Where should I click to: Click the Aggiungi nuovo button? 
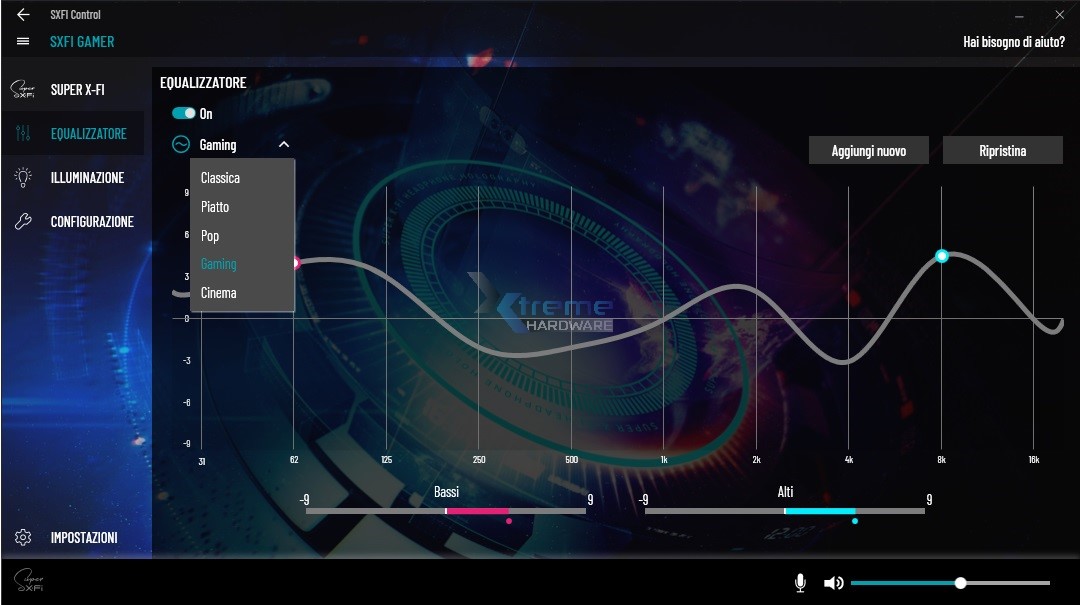click(868, 149)
